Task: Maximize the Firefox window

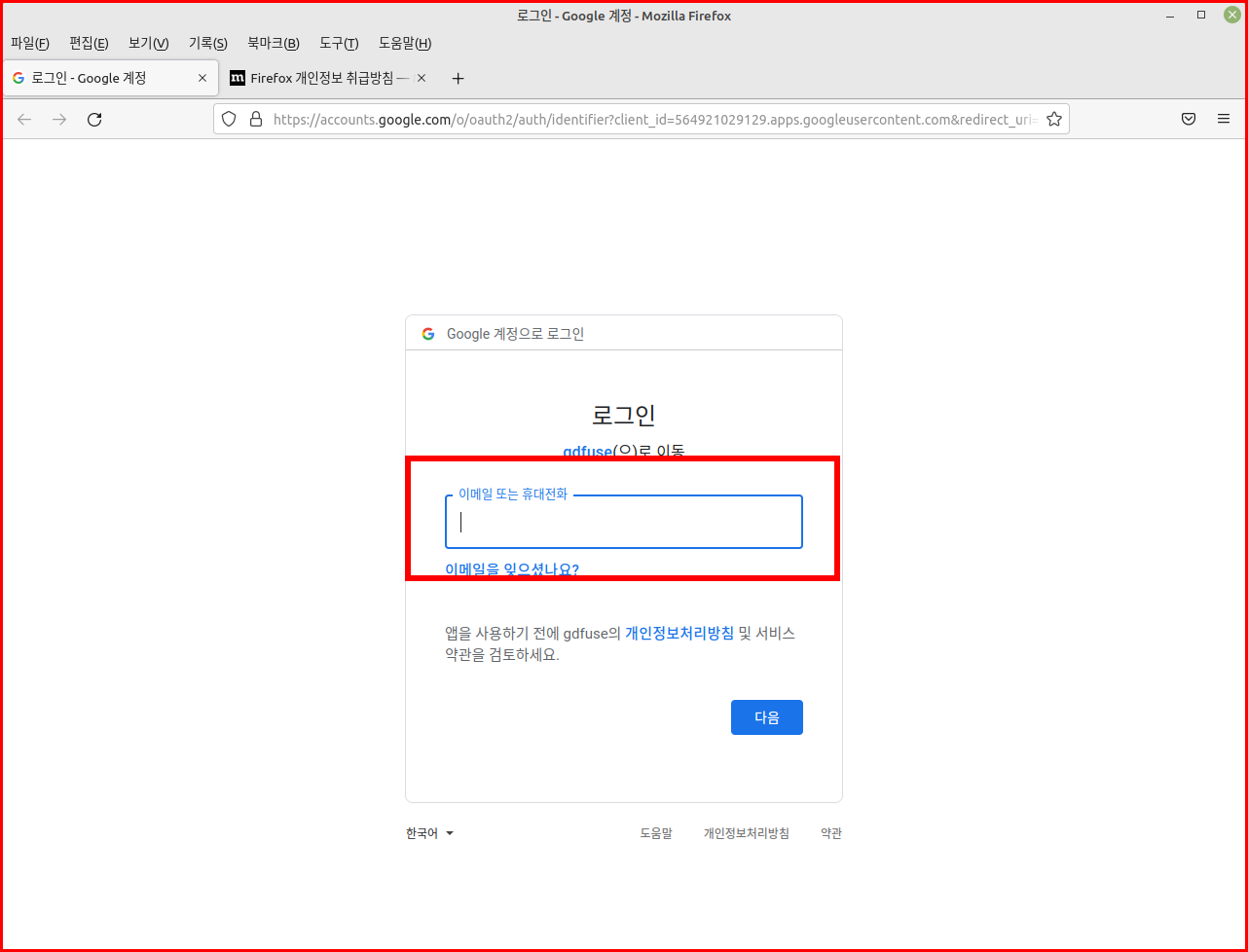Action: click(x=1201, y=16)
